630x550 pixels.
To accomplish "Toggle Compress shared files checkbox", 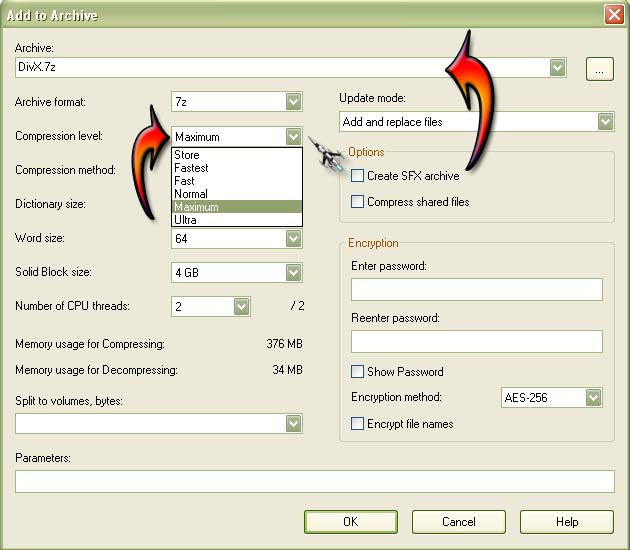I will pyautogui.click(x=358, y=202).
